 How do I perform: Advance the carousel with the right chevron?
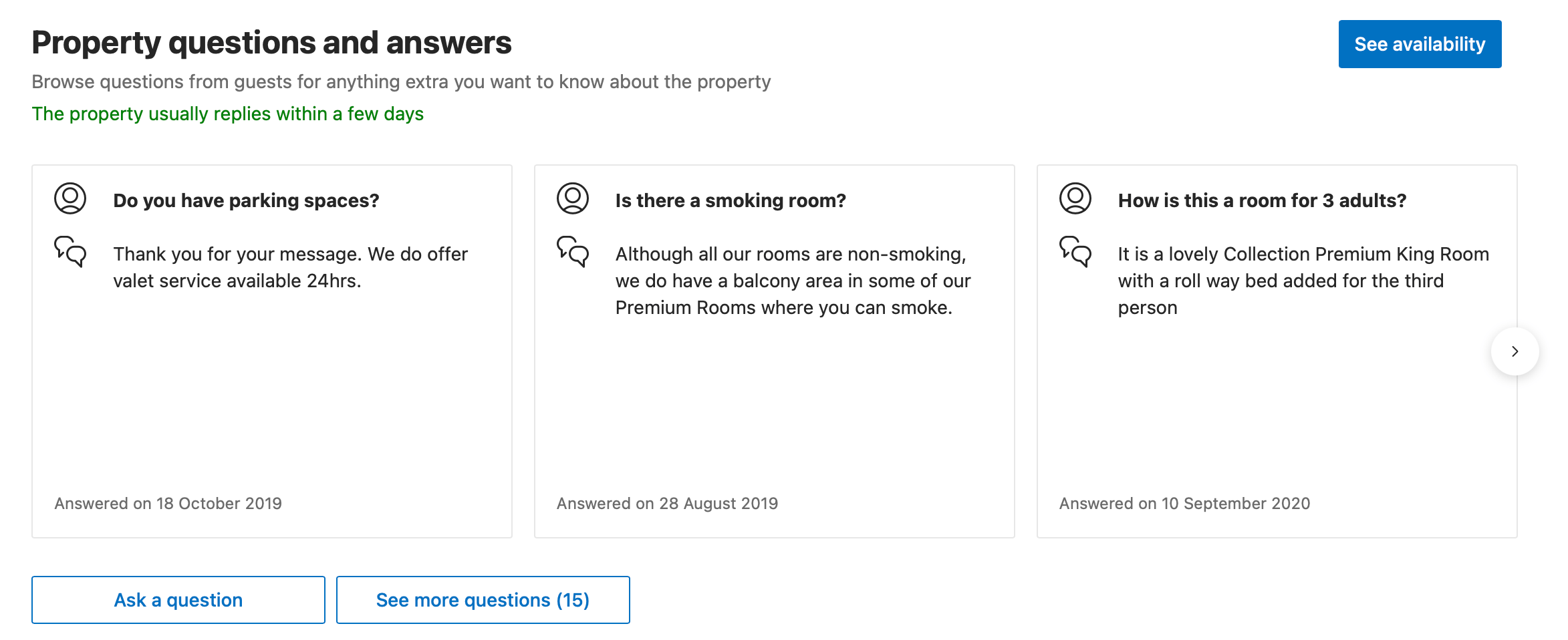click(x=1515, y=351)
